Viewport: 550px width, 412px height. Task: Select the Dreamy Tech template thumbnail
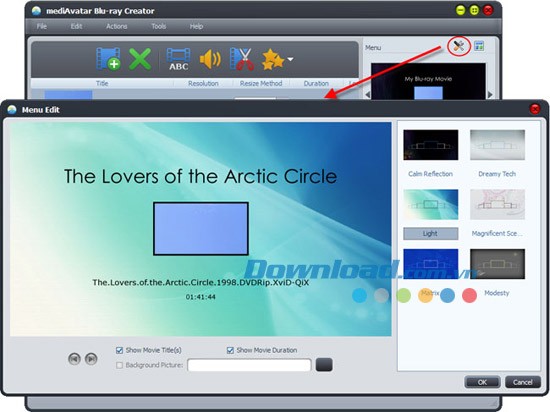(497, 145)
